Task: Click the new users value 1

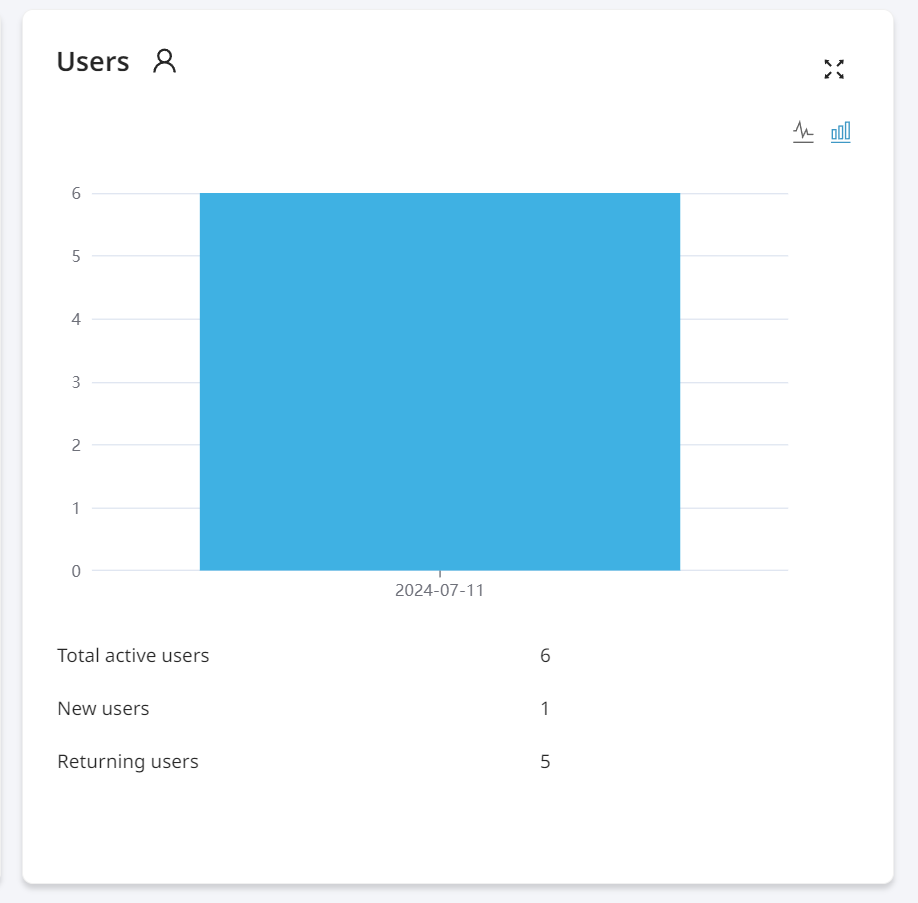Action: pos(545,709)
